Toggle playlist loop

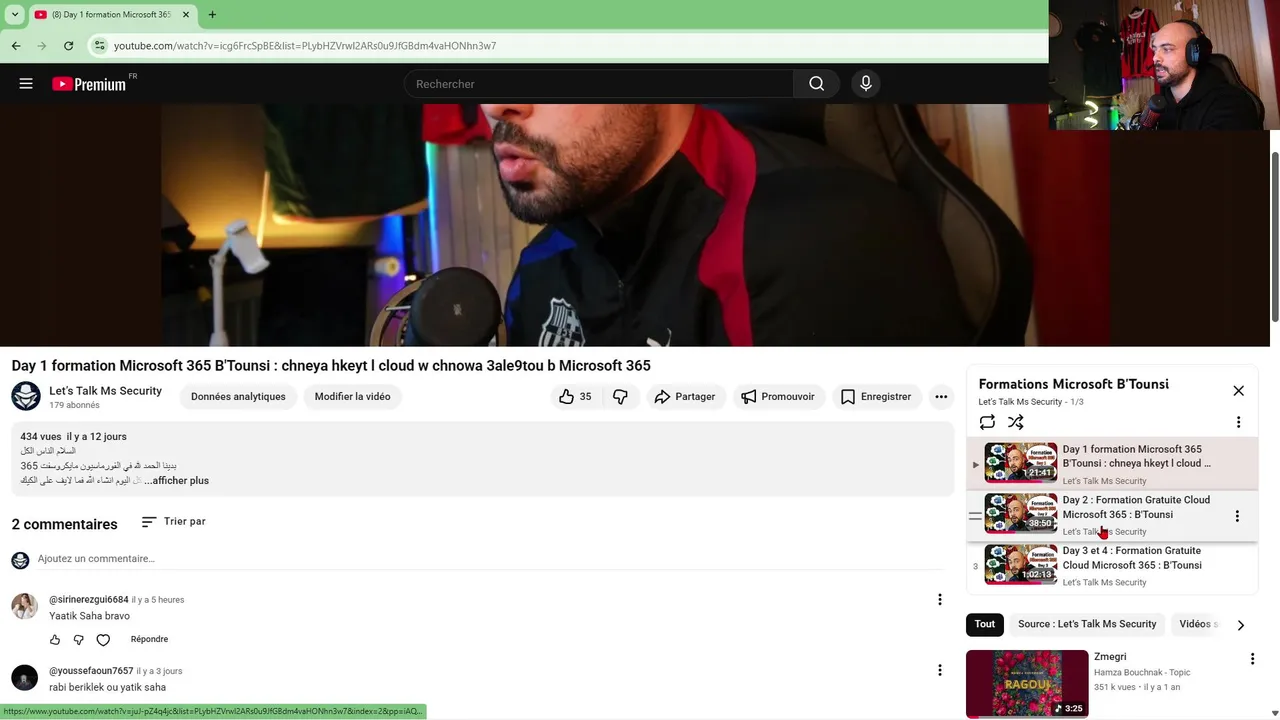click(987, 422)
